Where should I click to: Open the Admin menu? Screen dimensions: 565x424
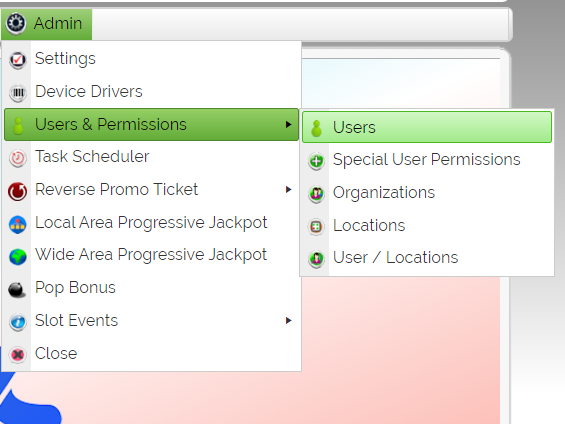46,24
